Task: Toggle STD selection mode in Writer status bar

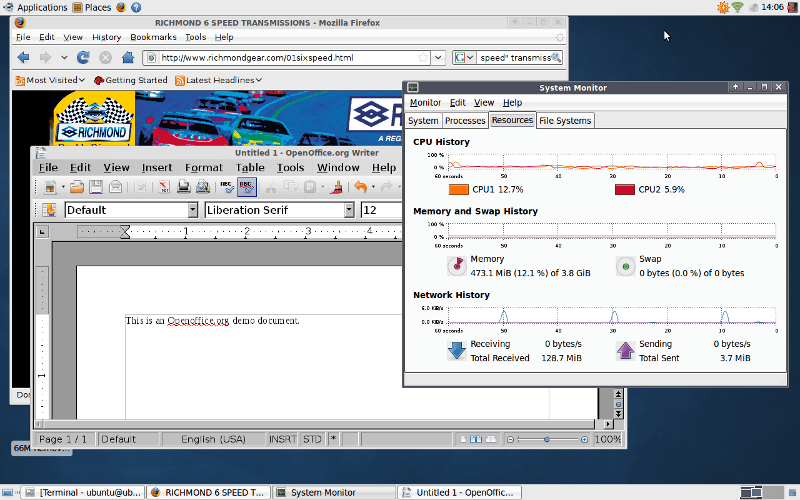Action: click(312, 439)
